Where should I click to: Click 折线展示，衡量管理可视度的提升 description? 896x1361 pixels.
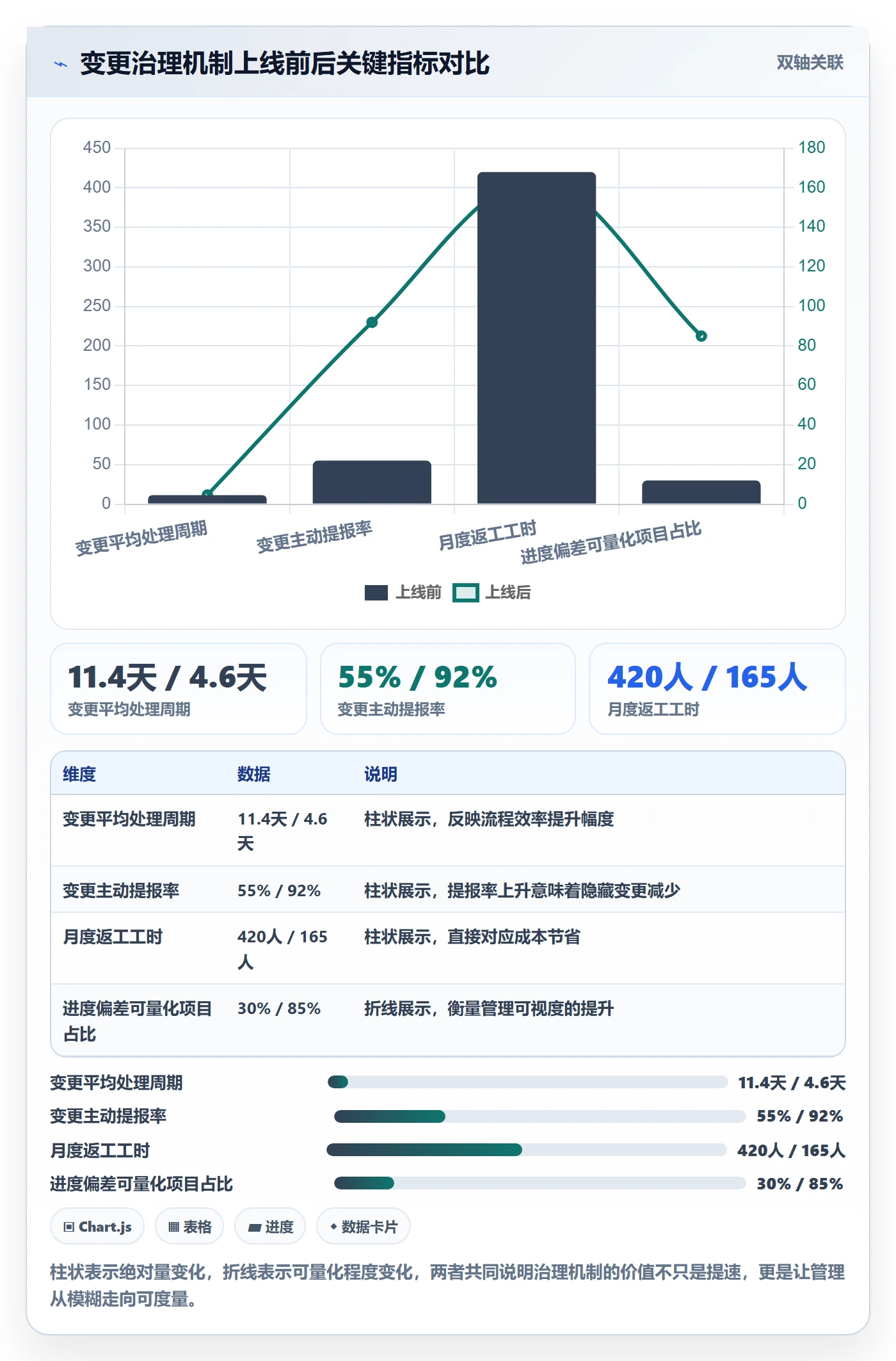pos(489,1008)
